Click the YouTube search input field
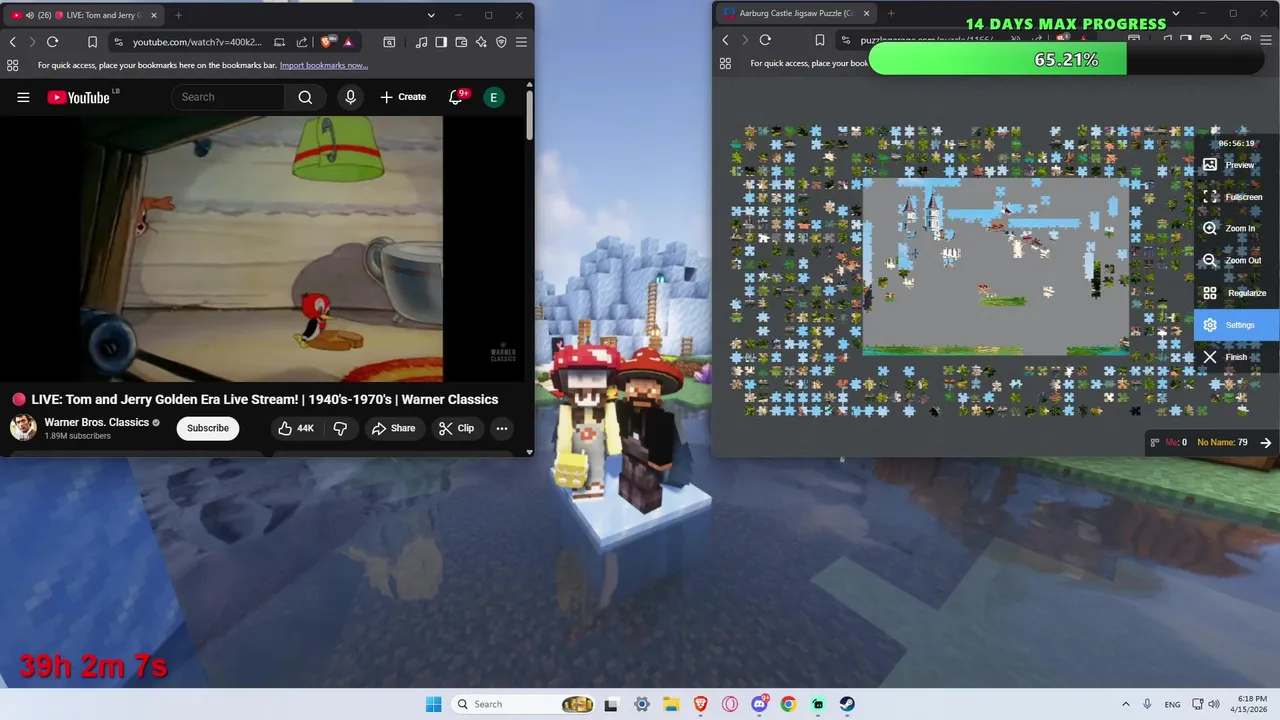1280x720 pixels. 228,97
